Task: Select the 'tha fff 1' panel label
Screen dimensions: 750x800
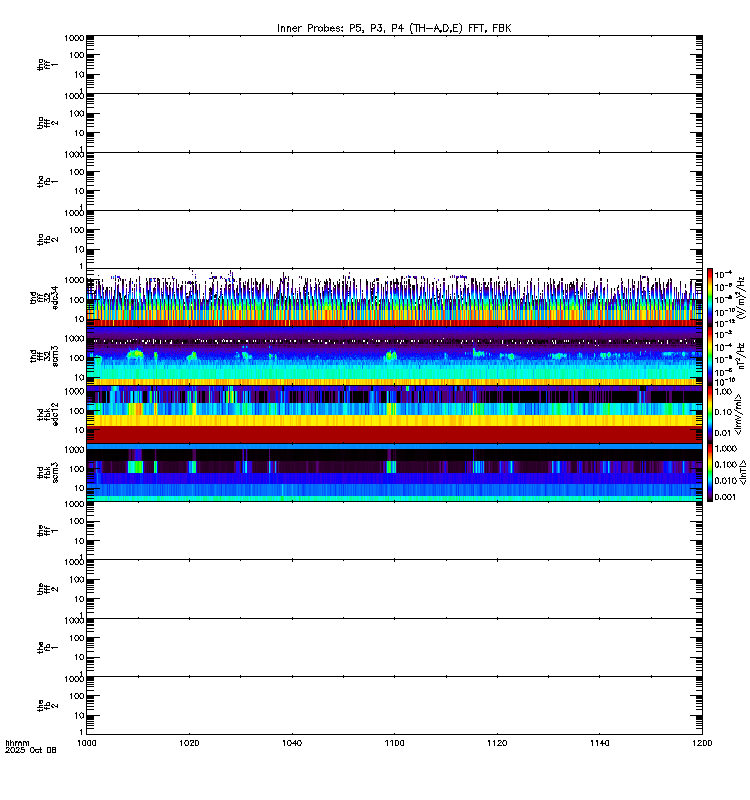Action: coord(48,64)
